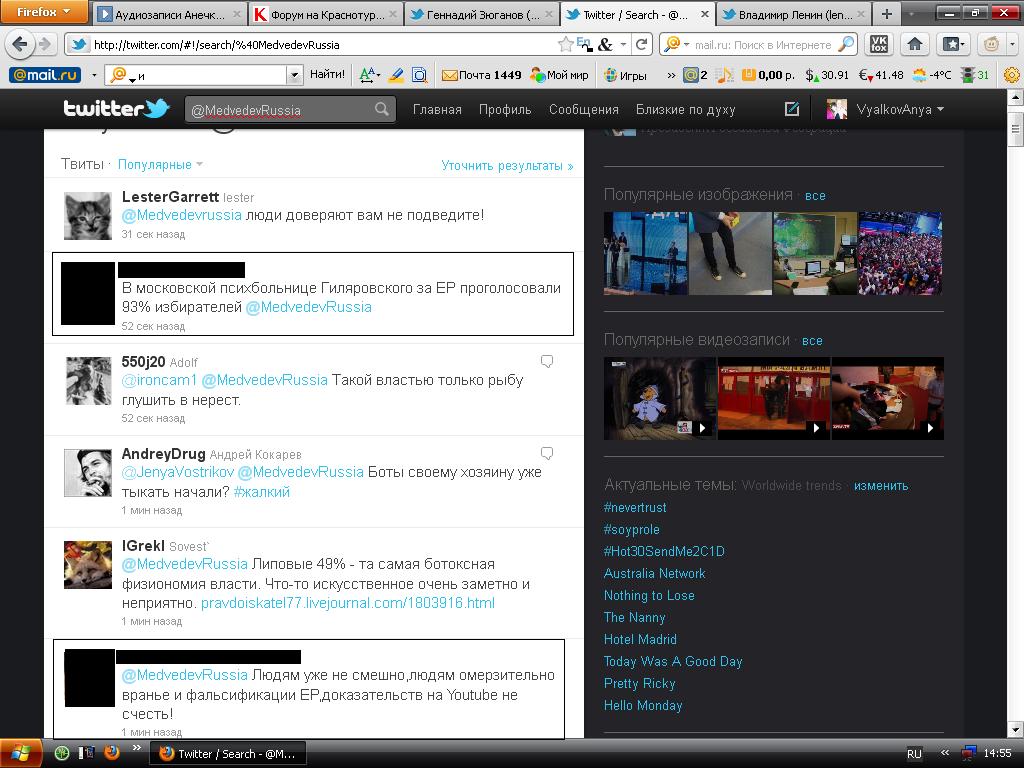The height and width of the screenshot is (768, 1024).
Task: Open the address bar history dropdown
Action: [623, 44]
